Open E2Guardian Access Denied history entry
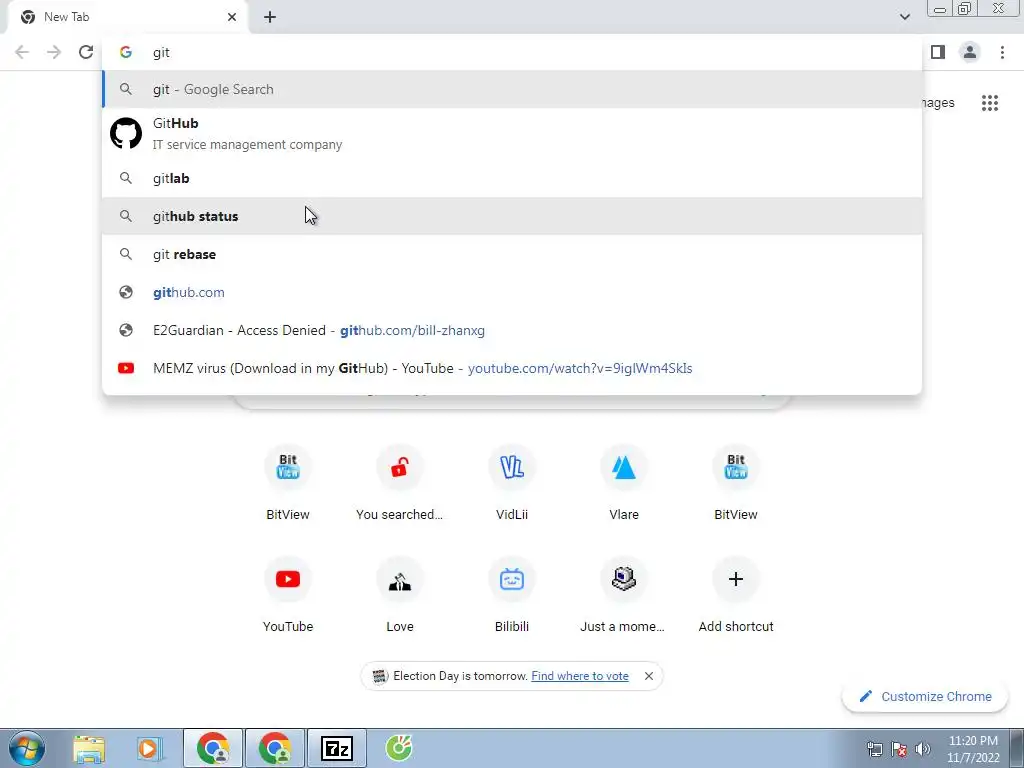Viewport: 1024px width, 768px height. (x=512, y=330)
